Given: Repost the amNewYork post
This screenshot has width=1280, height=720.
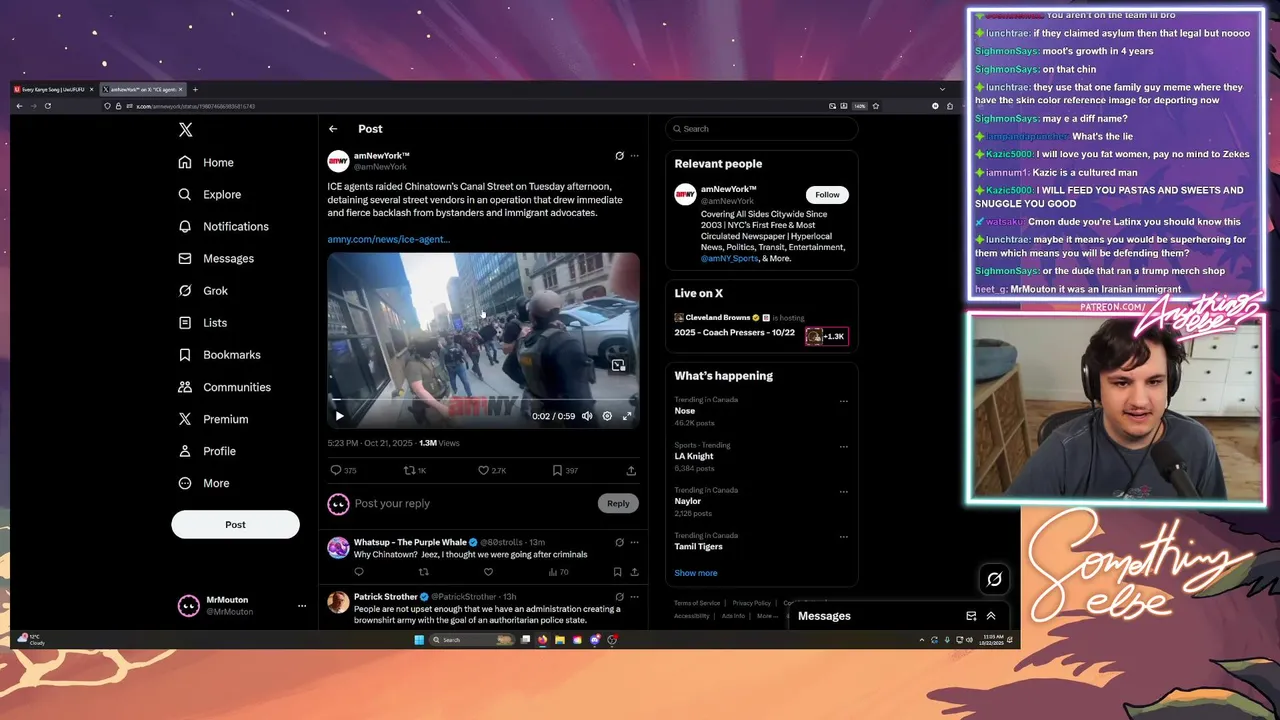Looking at the screenshot, I should 414,470.
